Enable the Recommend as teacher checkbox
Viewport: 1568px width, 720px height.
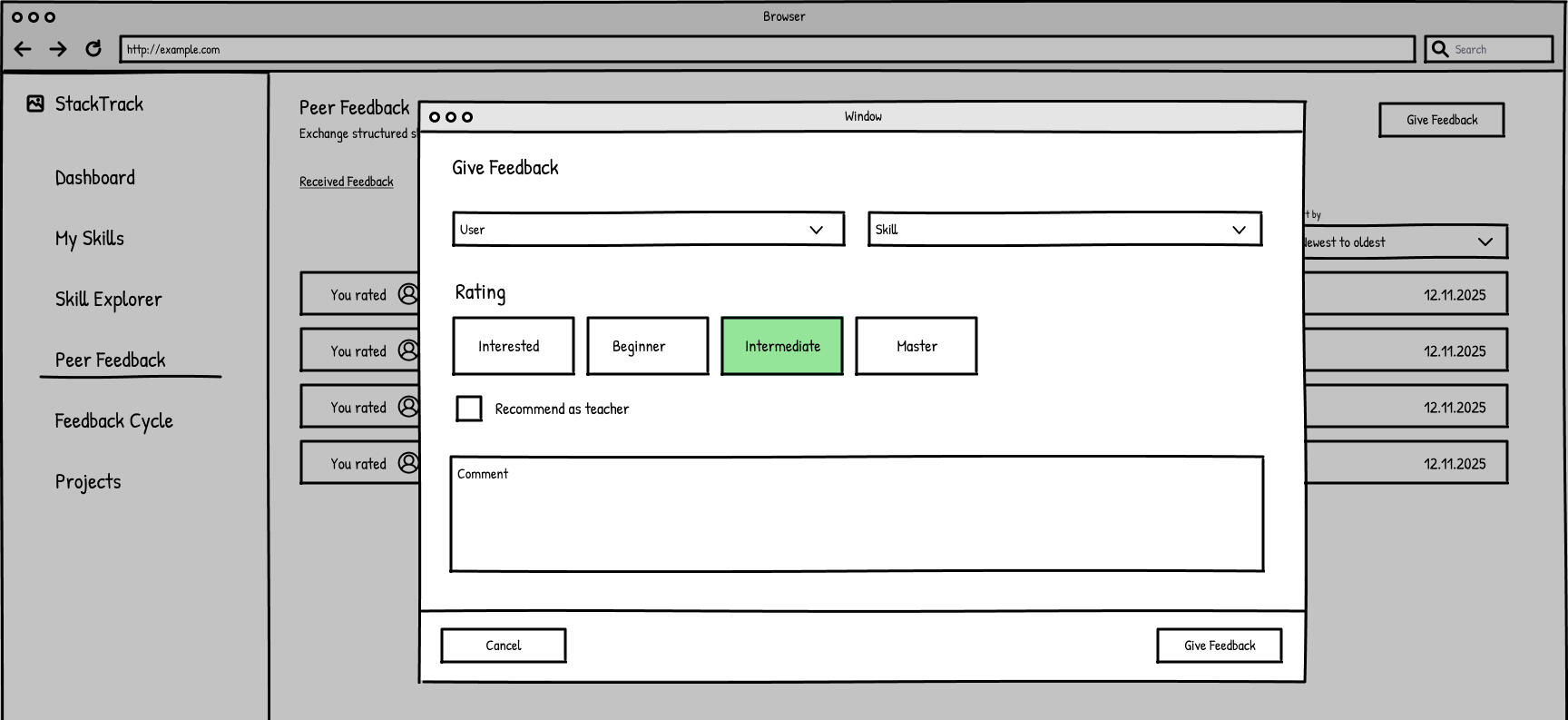point(469,409)
